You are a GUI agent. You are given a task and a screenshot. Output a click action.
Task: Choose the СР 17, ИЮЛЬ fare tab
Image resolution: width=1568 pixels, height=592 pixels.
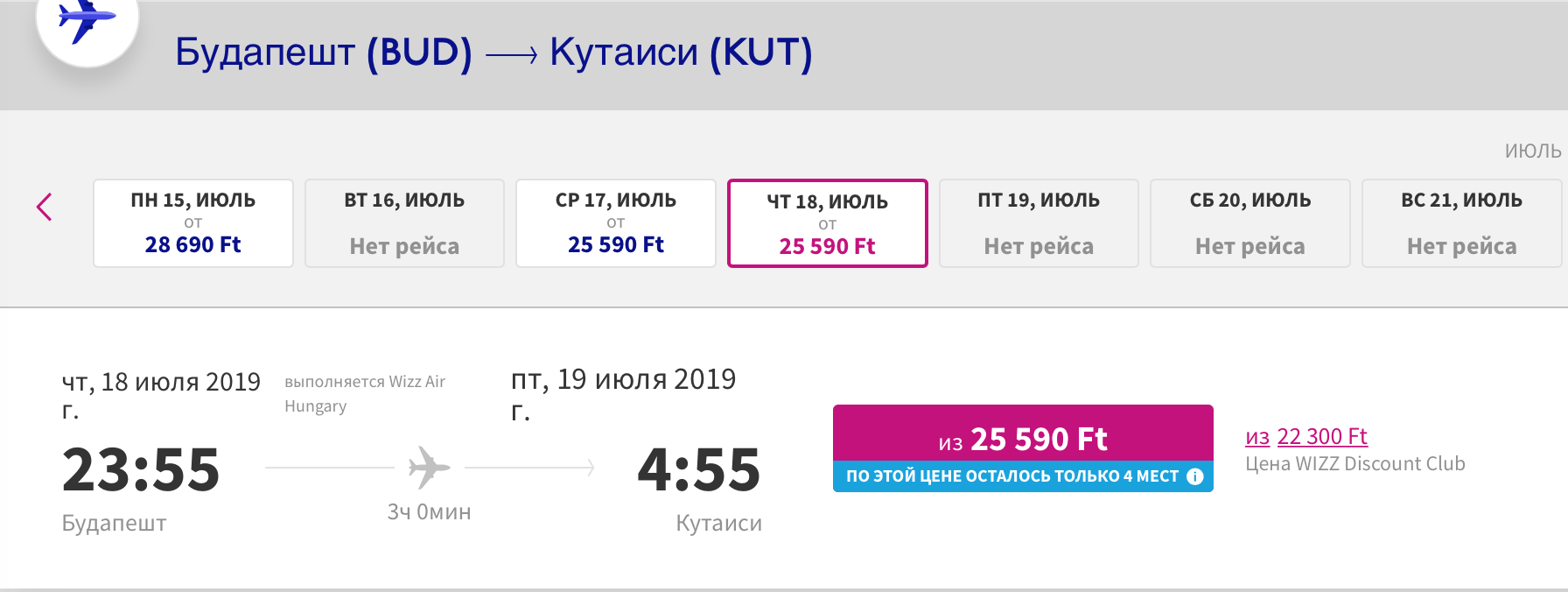616,223
